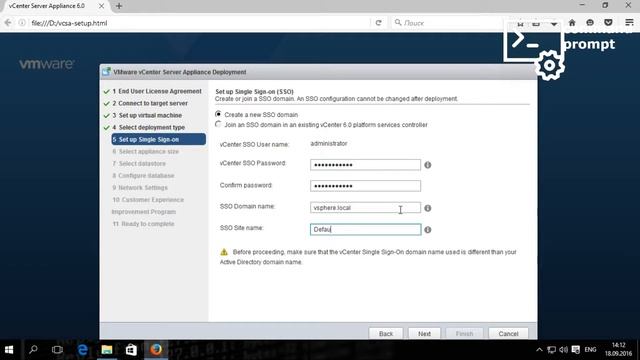640x360 pixels.
Task: Click step 6 Select appliance size
Action: pos(146,151)
